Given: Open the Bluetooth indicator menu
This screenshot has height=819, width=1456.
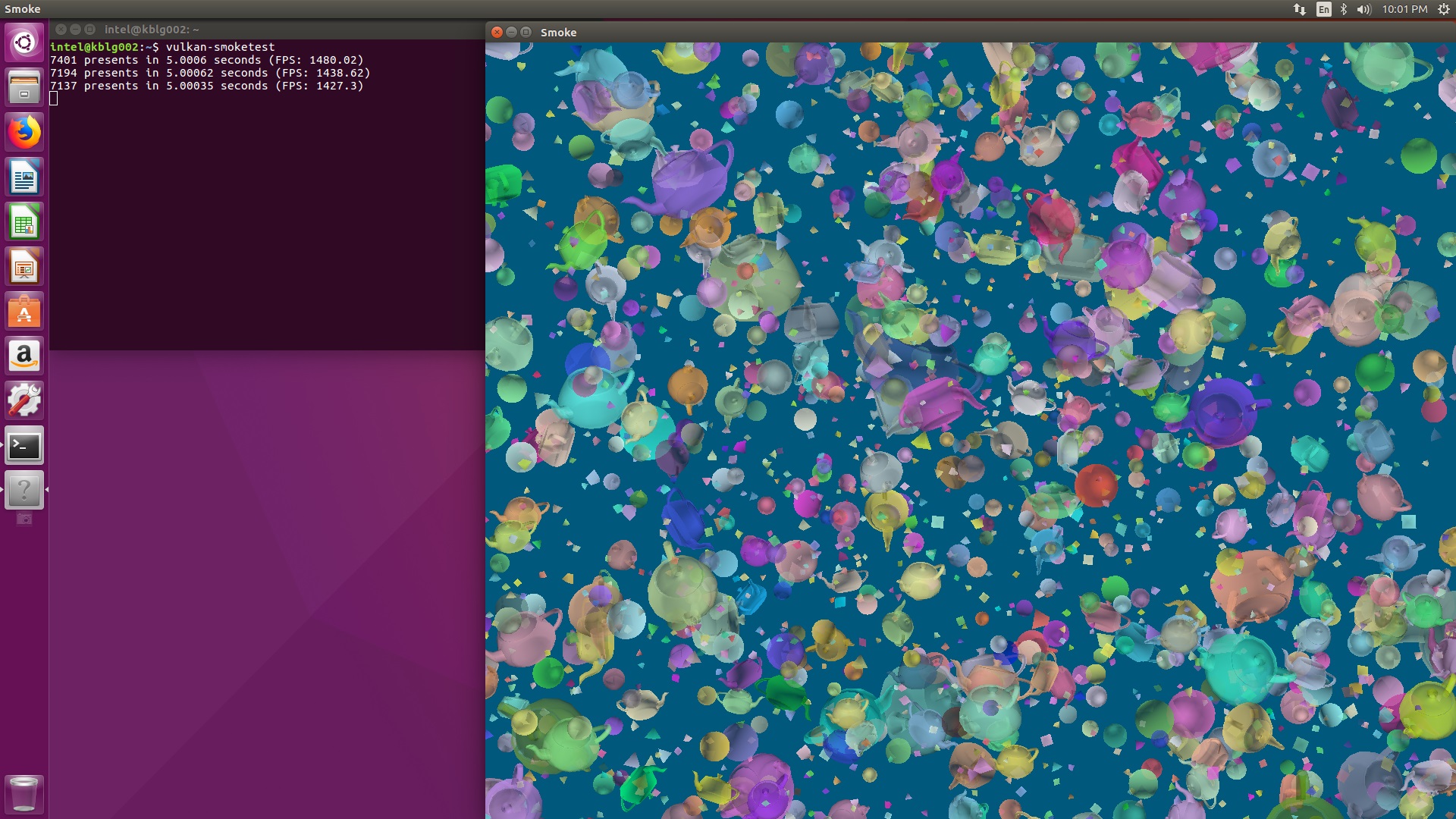Looking at the screenshot, I should (x=1344, y=9).
